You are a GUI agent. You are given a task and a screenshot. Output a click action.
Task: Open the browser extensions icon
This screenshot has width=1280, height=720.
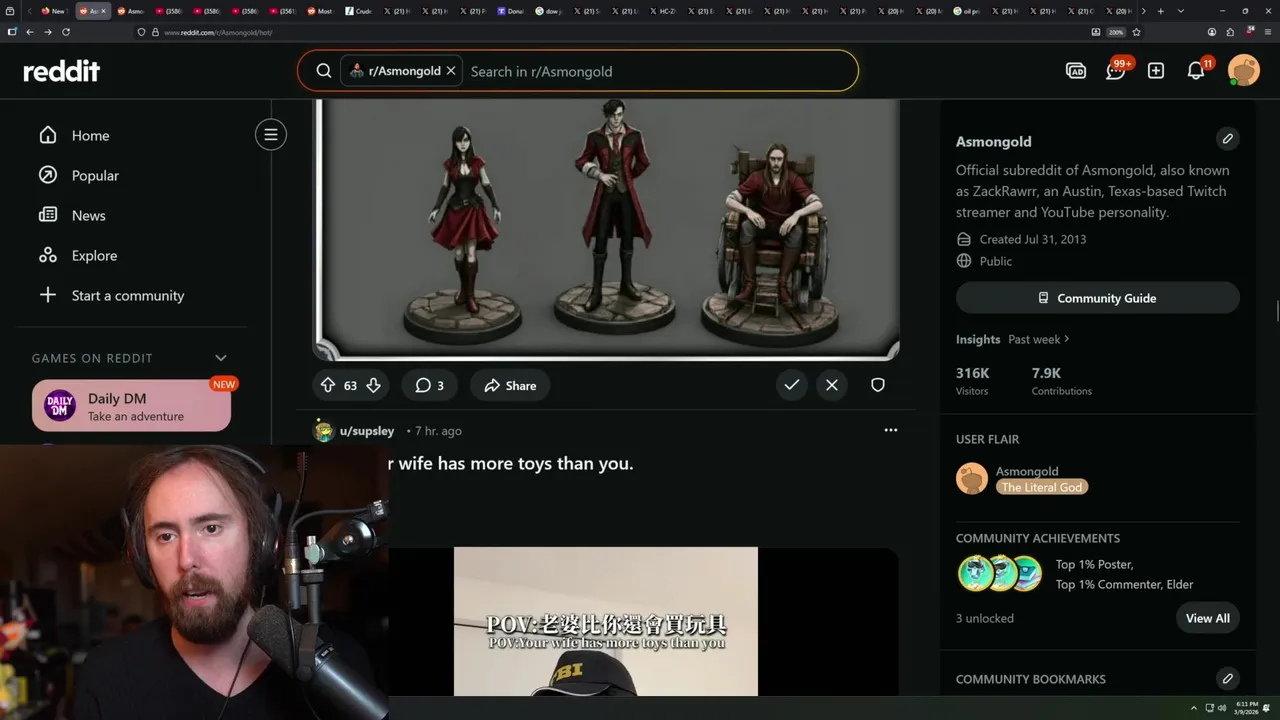1229,32
